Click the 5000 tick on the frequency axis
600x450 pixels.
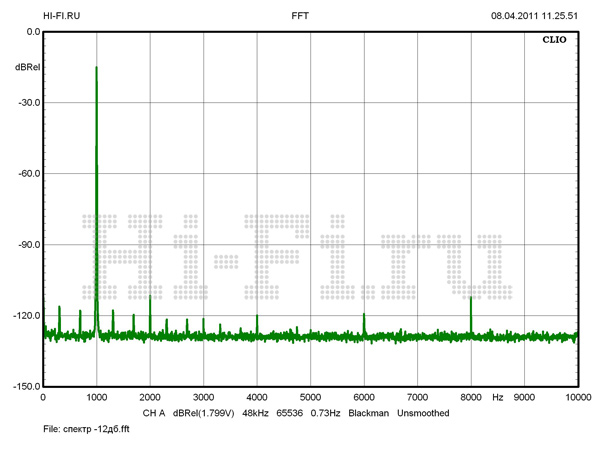[x=310, y=397]
